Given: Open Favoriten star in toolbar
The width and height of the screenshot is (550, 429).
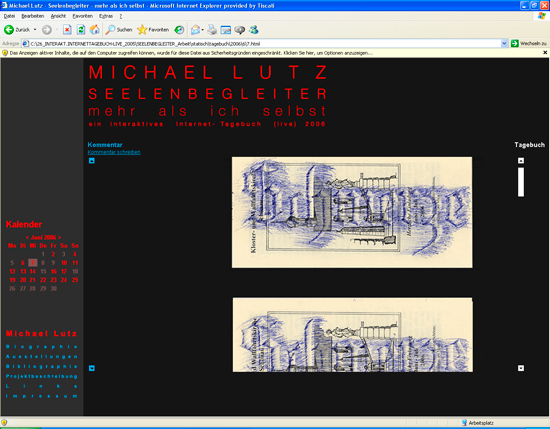Looking at the screenshot, I should coord(153,30).
